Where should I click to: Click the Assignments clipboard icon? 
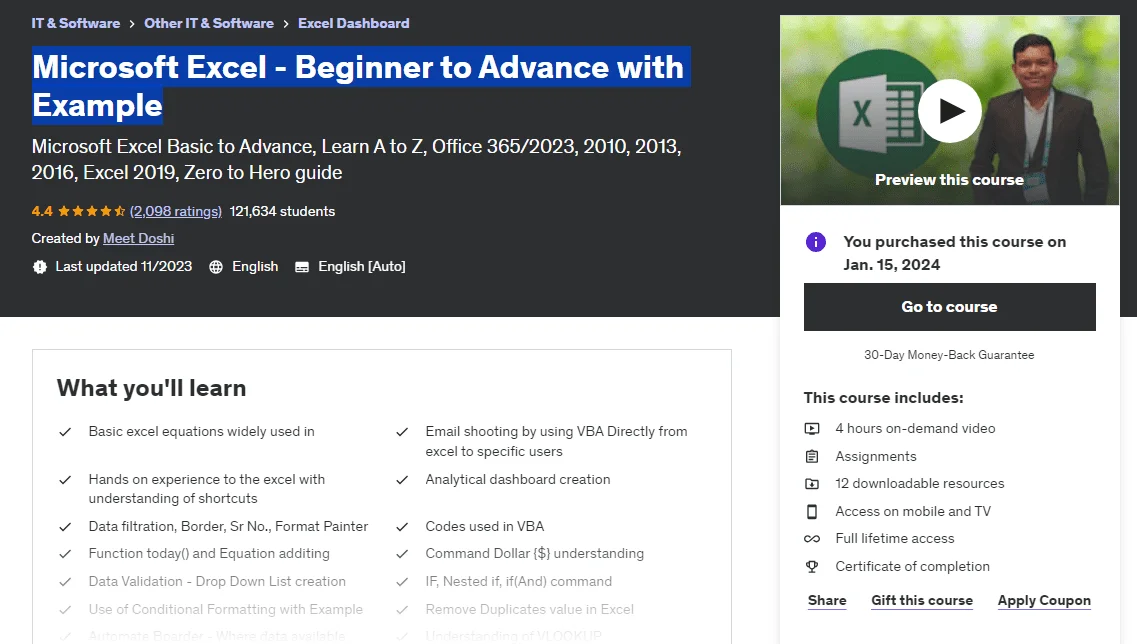(812, 456)
